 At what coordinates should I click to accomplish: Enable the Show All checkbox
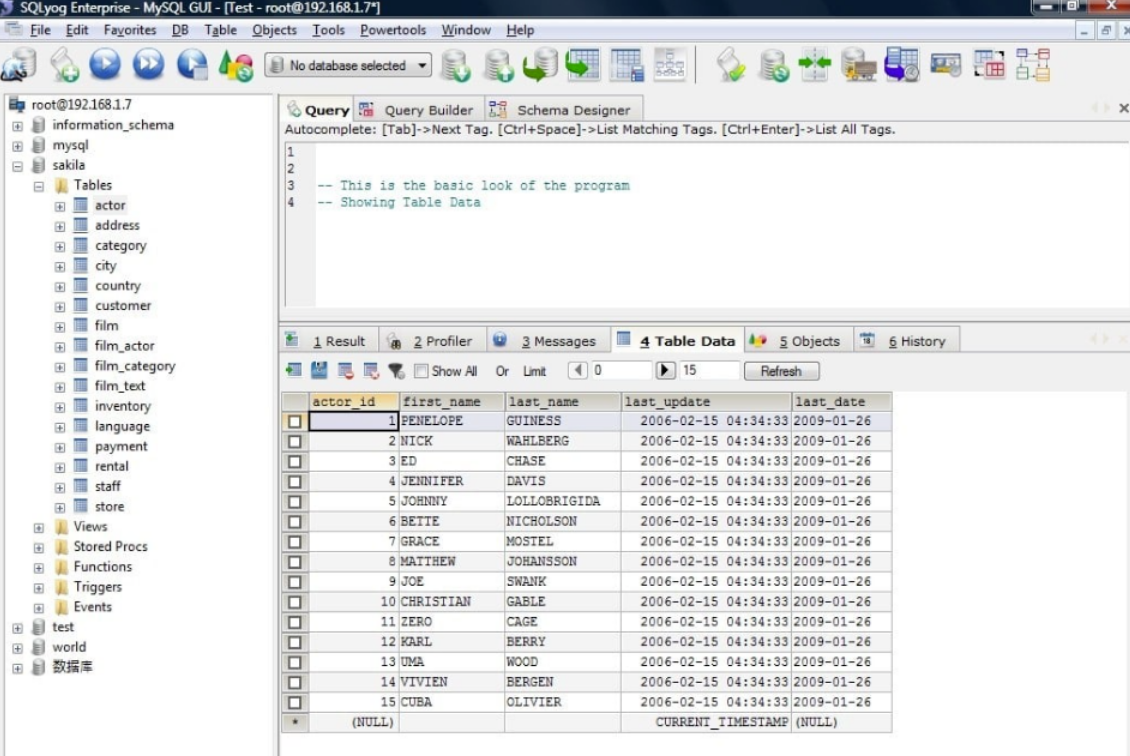(x=421, y=371)
